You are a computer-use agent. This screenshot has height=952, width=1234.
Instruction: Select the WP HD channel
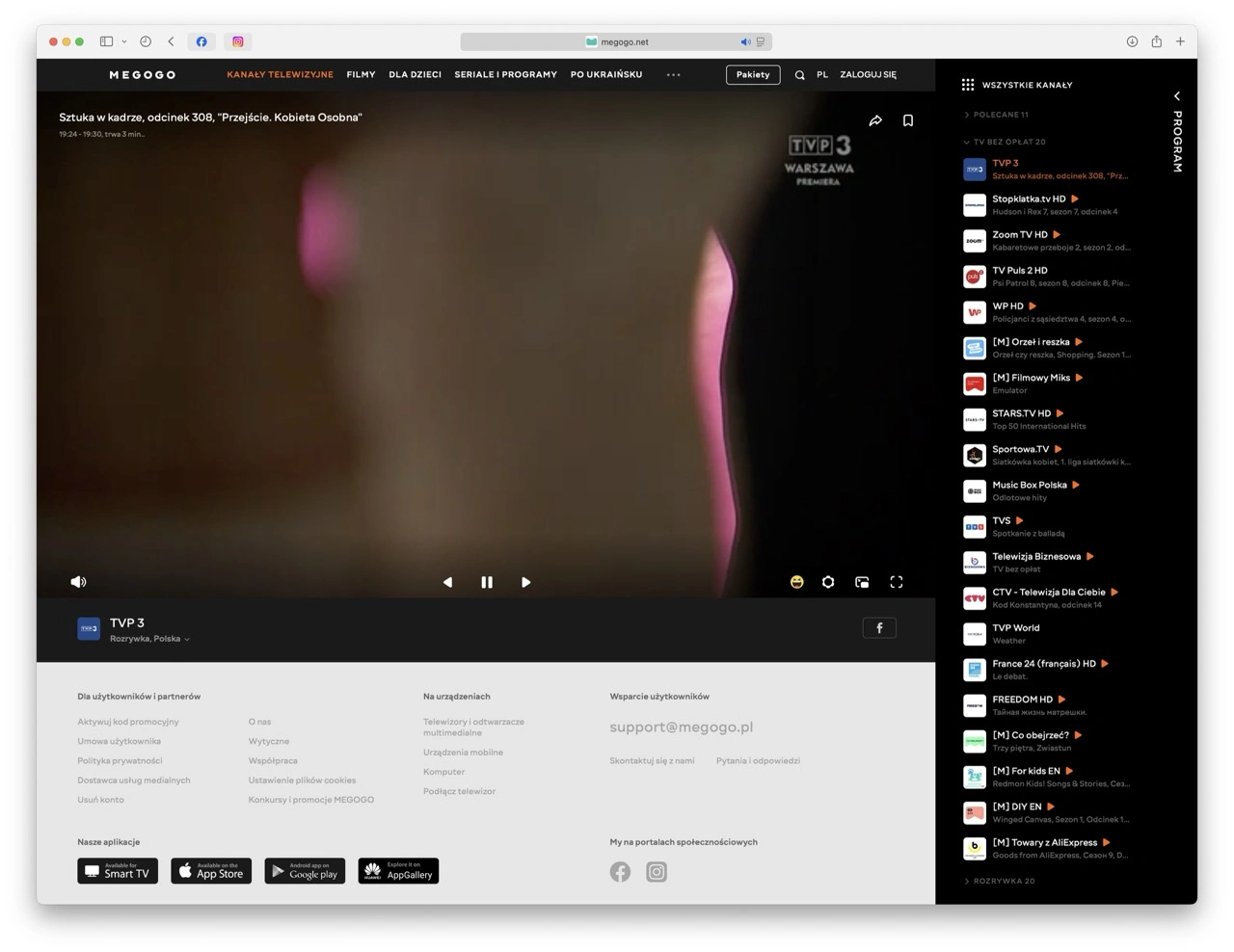click(1047, 312)
